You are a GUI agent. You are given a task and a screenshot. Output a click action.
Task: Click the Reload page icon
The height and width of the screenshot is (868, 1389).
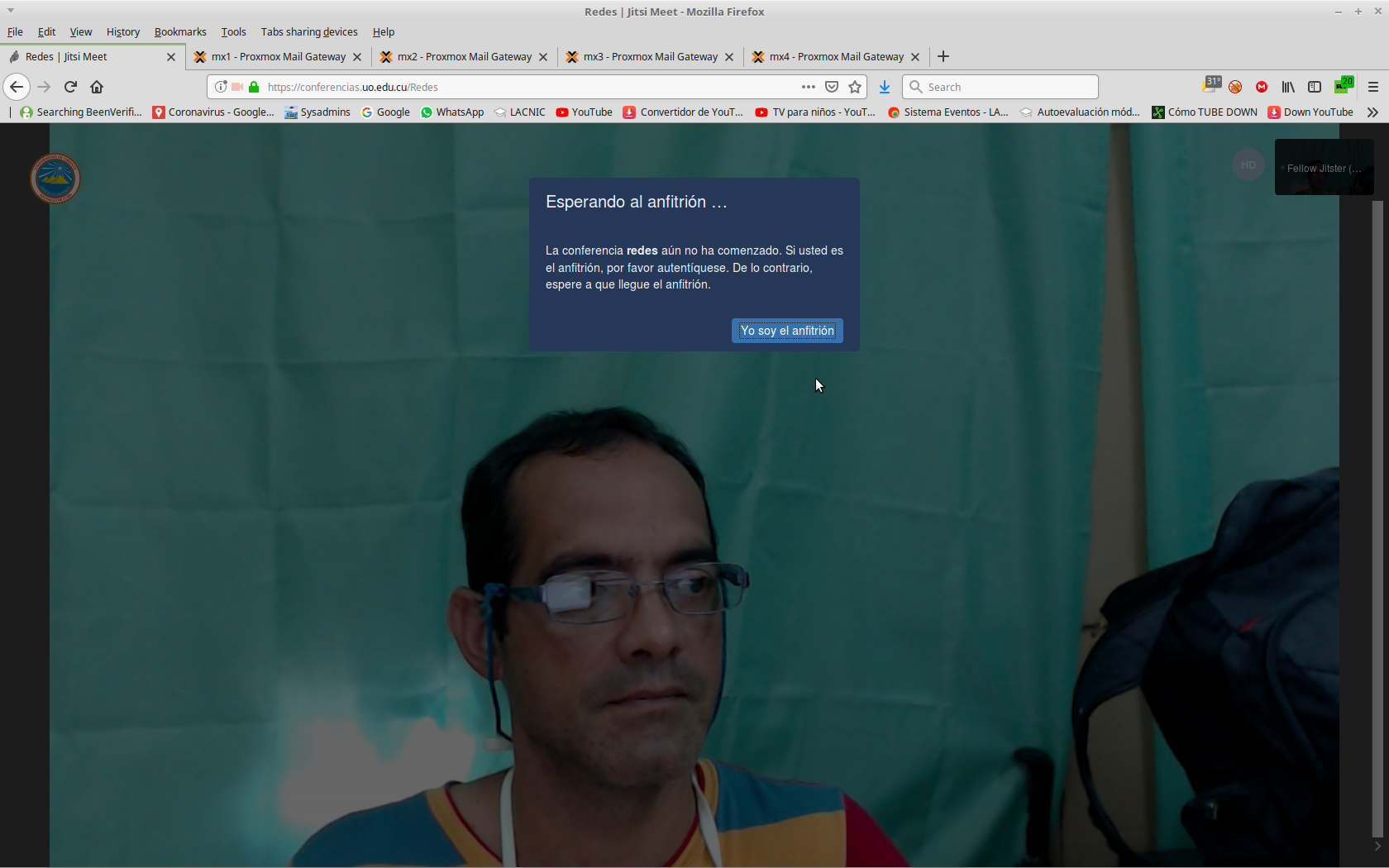[70, 87]
